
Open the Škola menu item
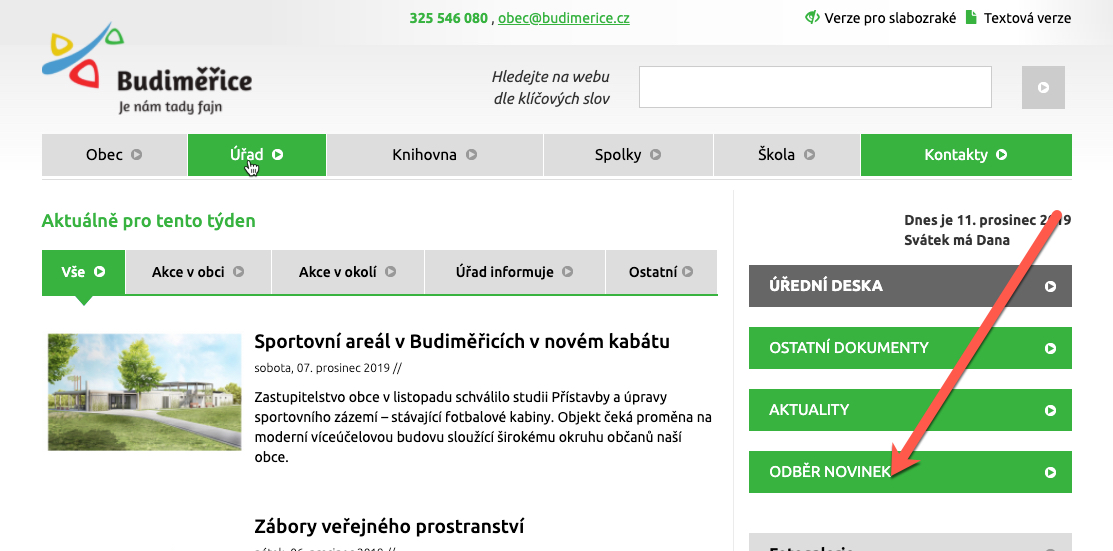[x=786, y=155]
